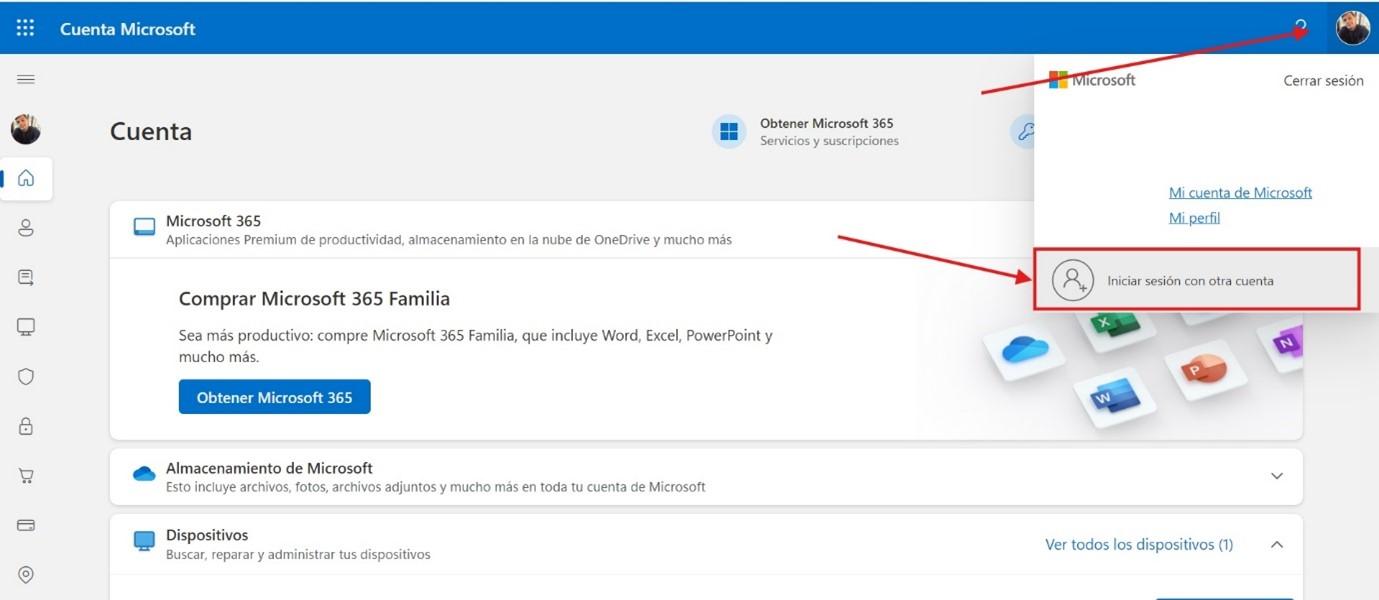This screenshot has height=600, width=1379.
Task: Select the payment card icon in sidebar
Action: coord(26,524)
